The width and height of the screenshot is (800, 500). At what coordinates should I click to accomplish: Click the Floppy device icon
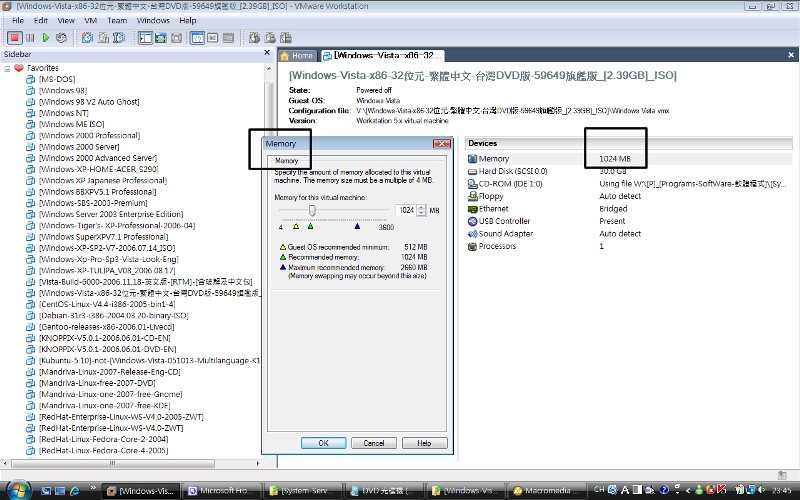coord(472,196)
